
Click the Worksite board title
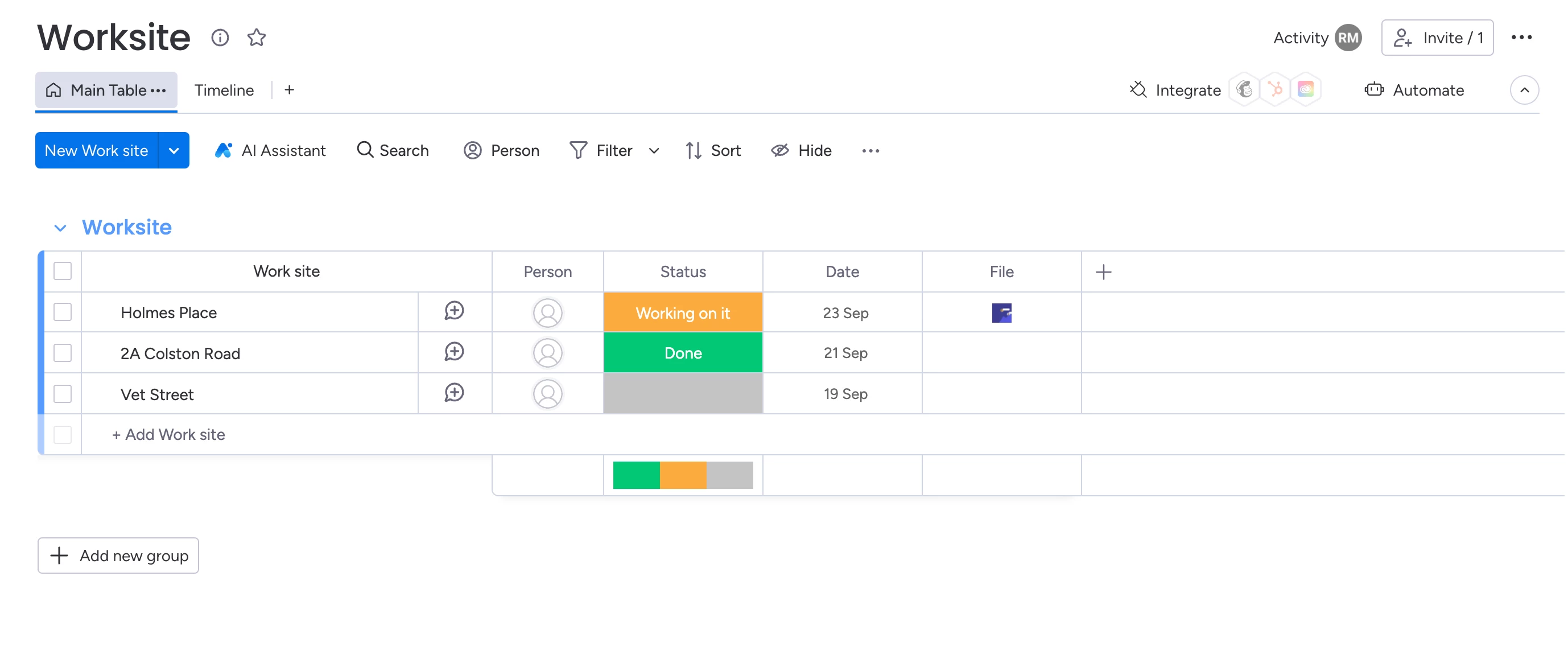click(x=114, y=38)
